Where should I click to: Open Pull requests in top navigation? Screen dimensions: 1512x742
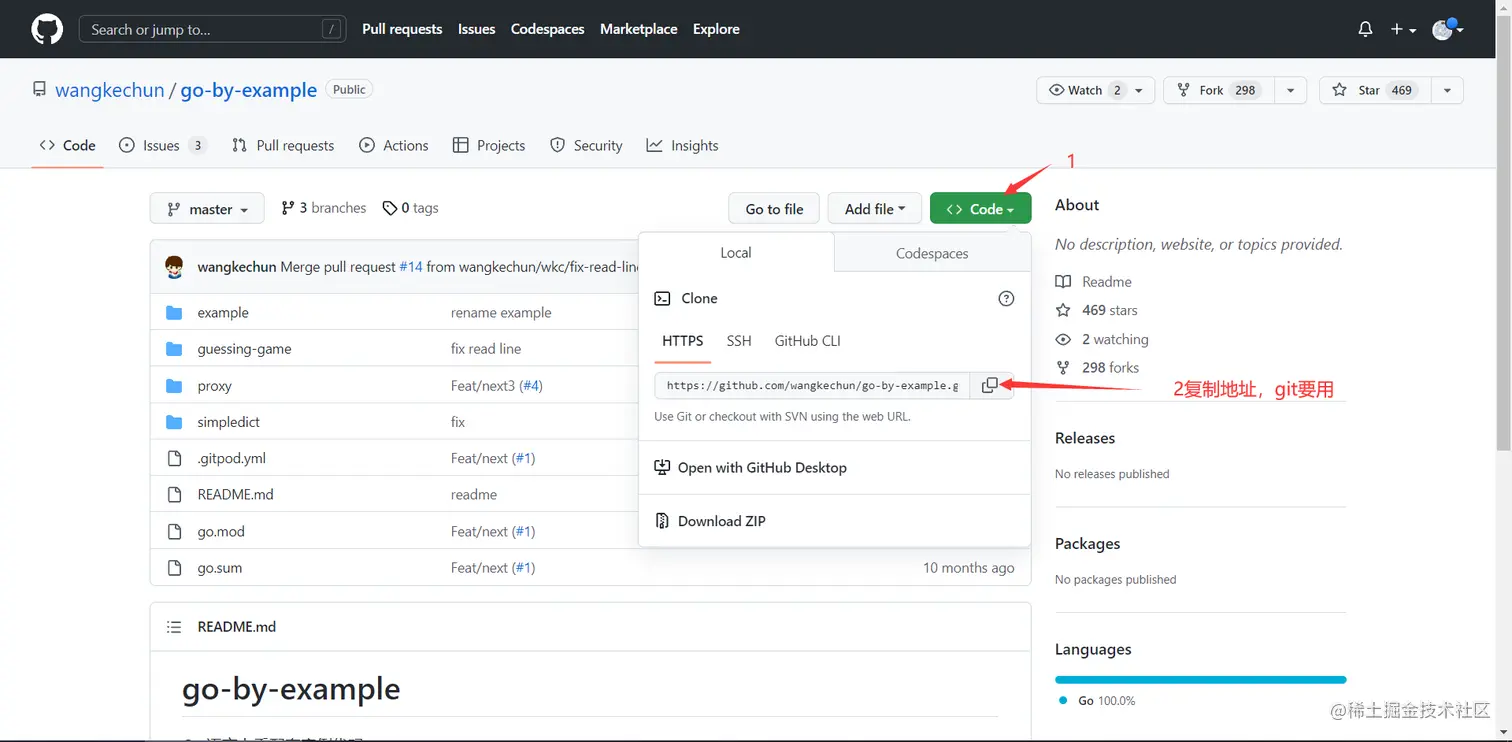pyautogui.click(x=402, y=29)
